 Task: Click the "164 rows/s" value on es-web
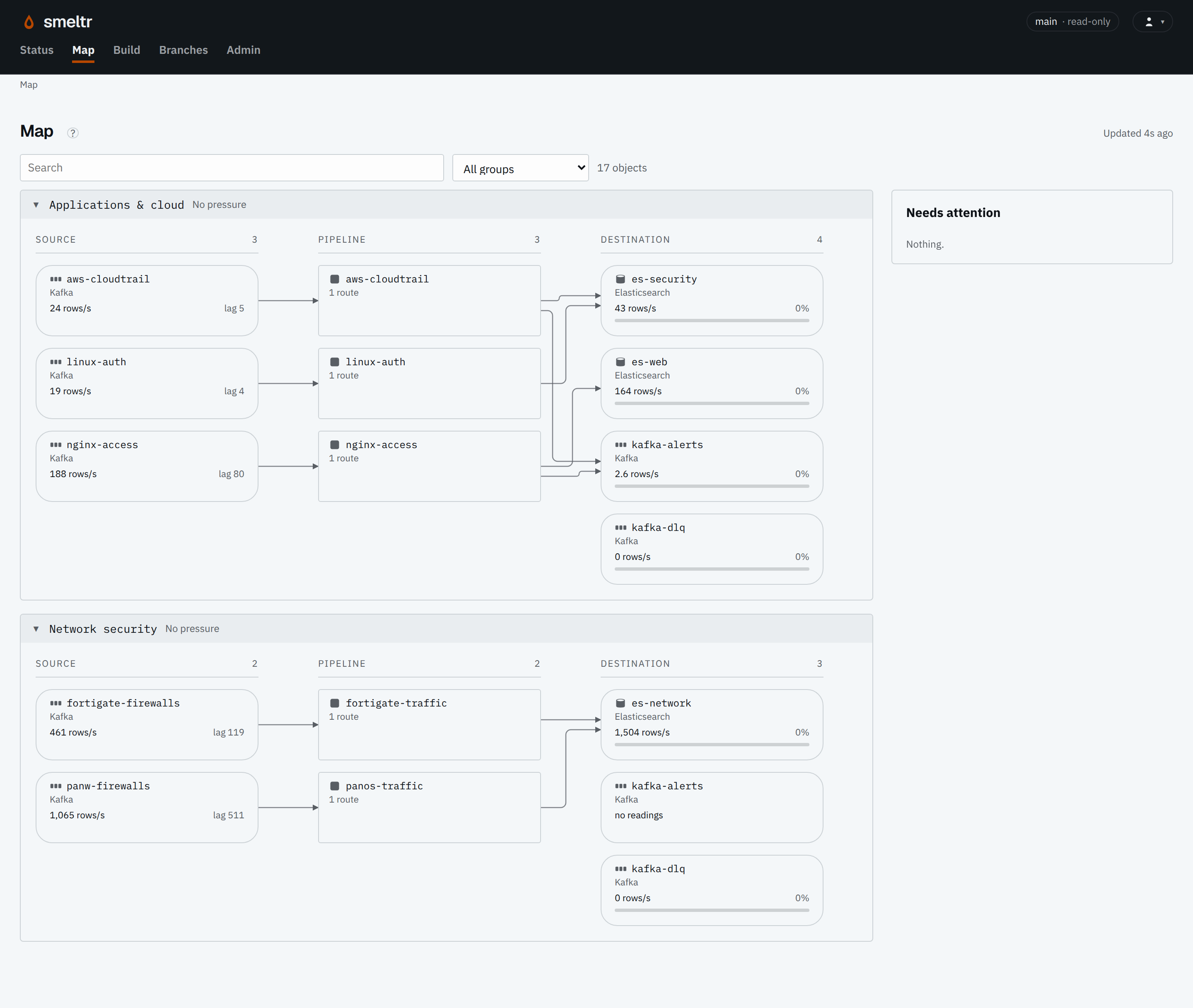click(x=638, y=391)
